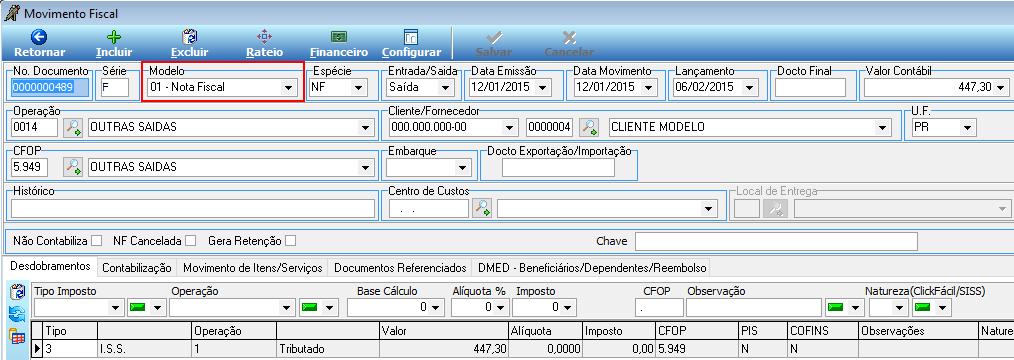Click the green icon beside Natureza field

tap(923, 308)
